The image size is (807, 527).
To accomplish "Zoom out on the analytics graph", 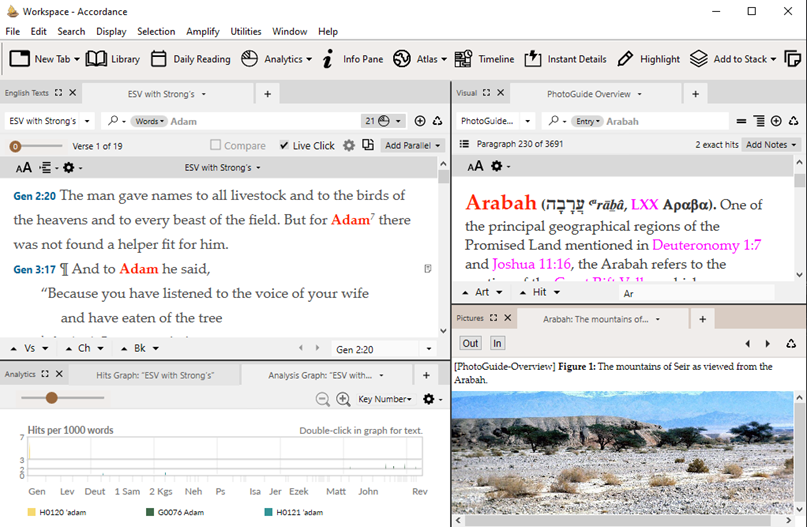I will click(x=323, y=399).
